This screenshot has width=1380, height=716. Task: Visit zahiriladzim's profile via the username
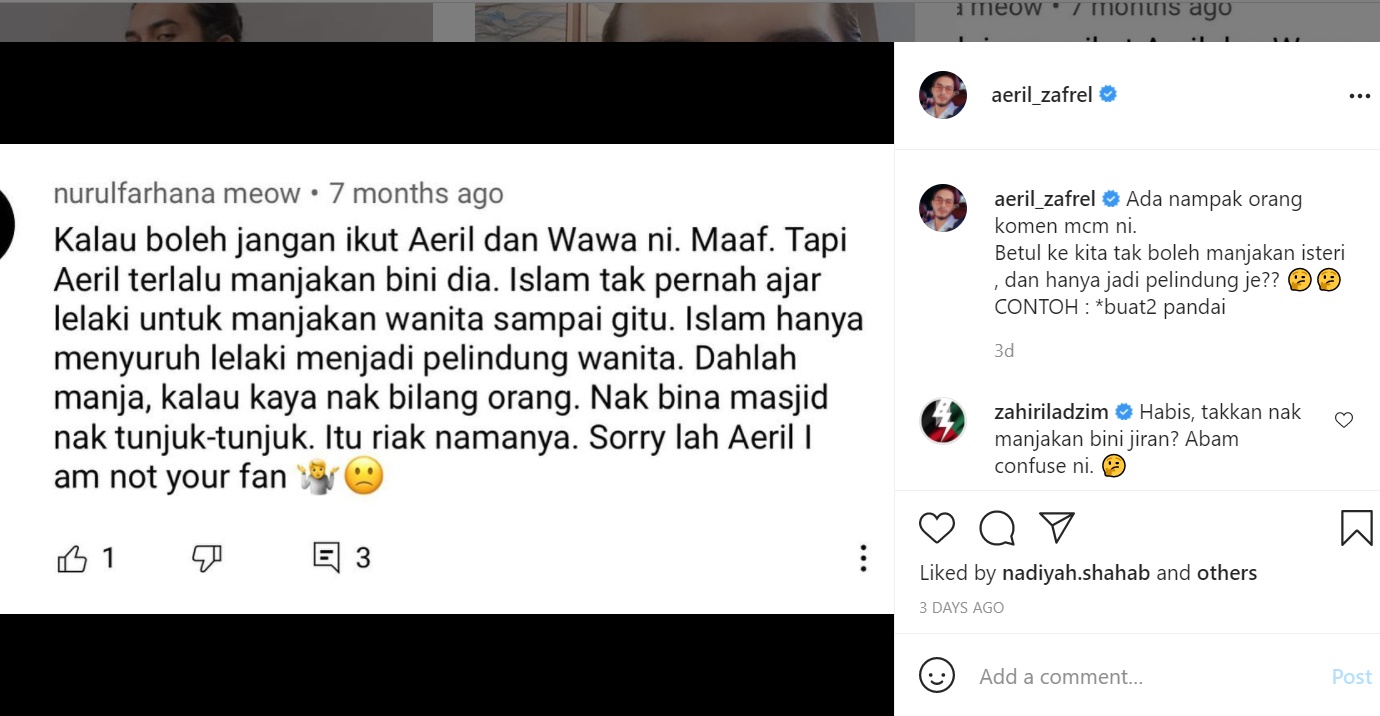click(x=1054, y=412)
